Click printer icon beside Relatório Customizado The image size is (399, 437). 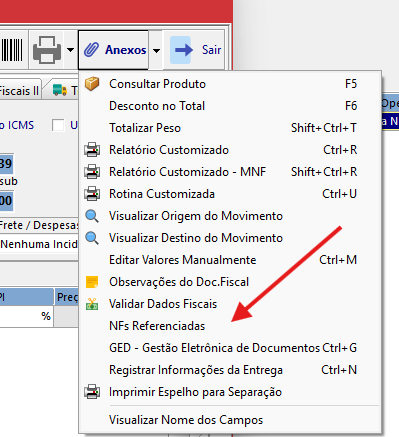pos(92,150)
